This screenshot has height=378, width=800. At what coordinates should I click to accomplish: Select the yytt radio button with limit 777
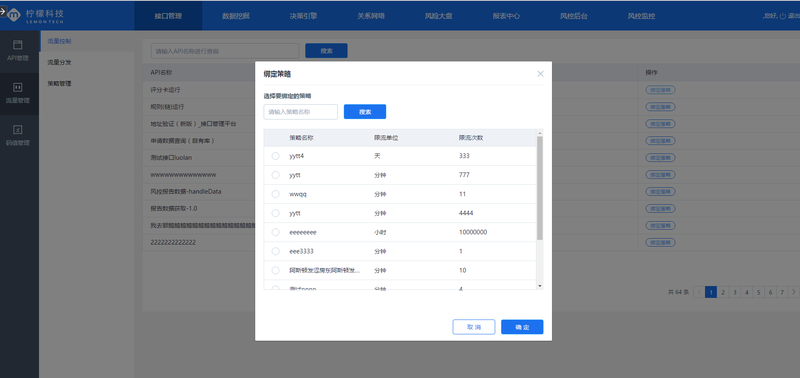(276, 175)
